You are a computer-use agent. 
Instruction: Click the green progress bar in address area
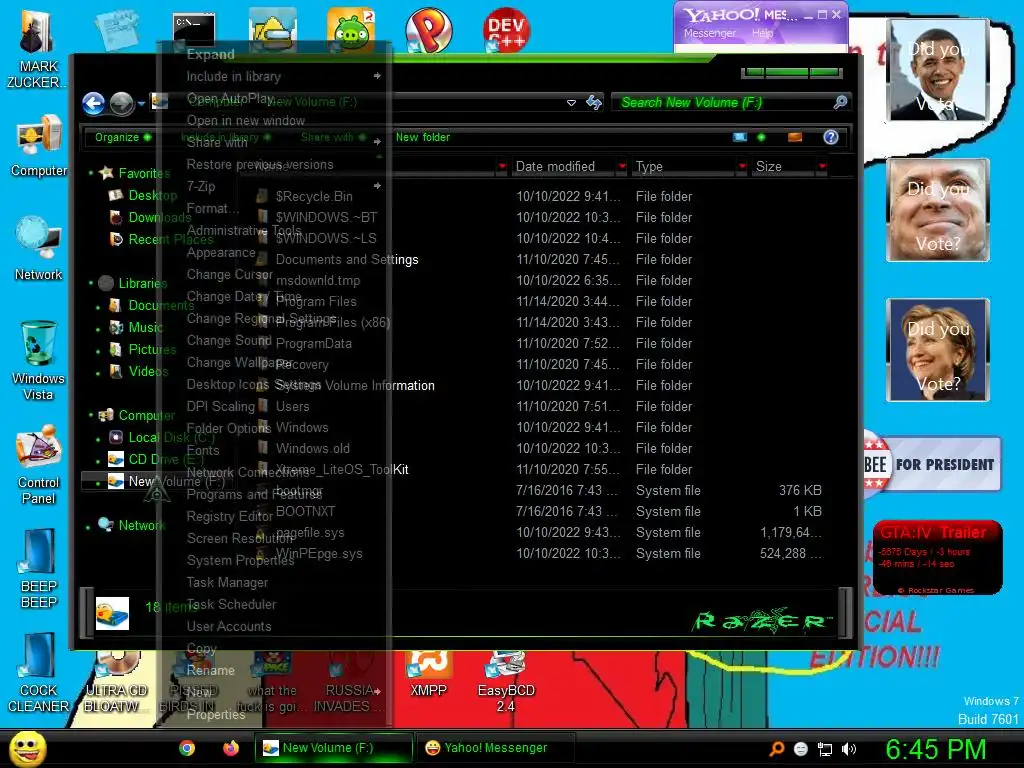(792, 72)
